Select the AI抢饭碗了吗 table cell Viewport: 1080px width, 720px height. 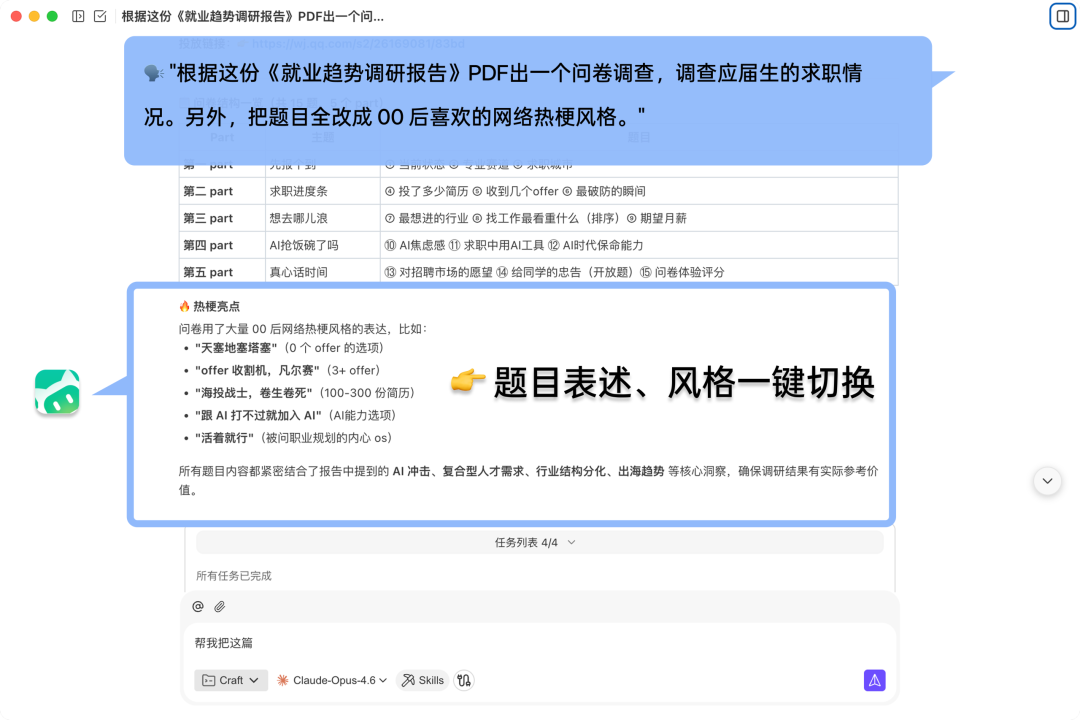pos(322,245)
